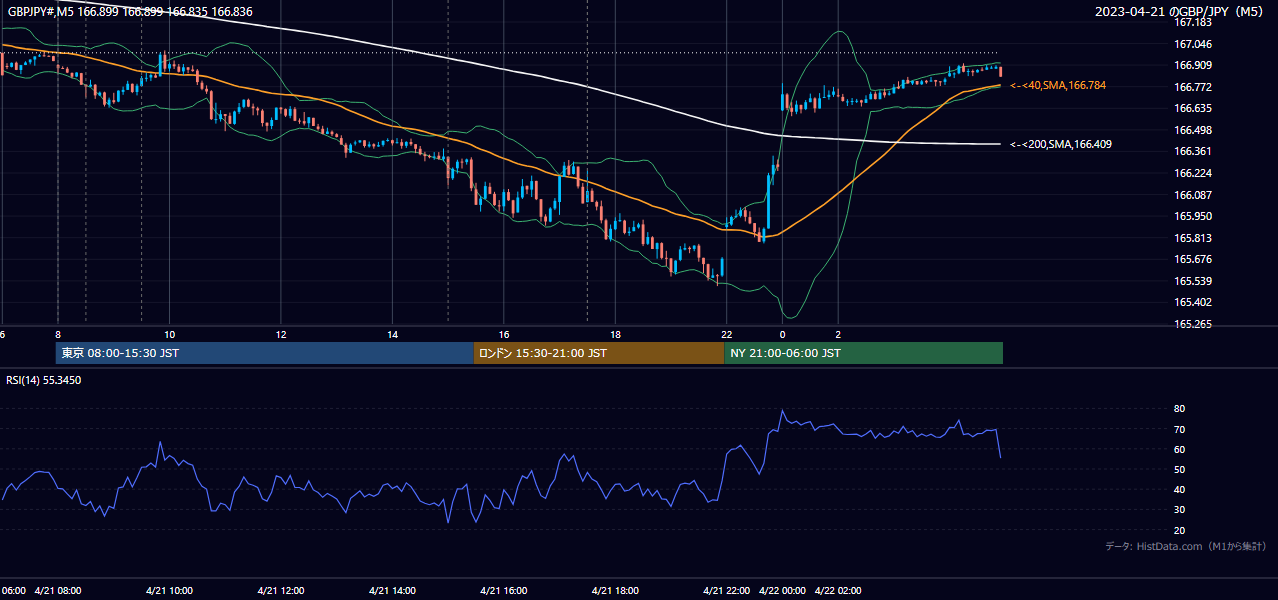Click the 4/21 12:00 time label
This screenshot has height=600, width=1278.
pyautogui.click(x=281, y=591)
